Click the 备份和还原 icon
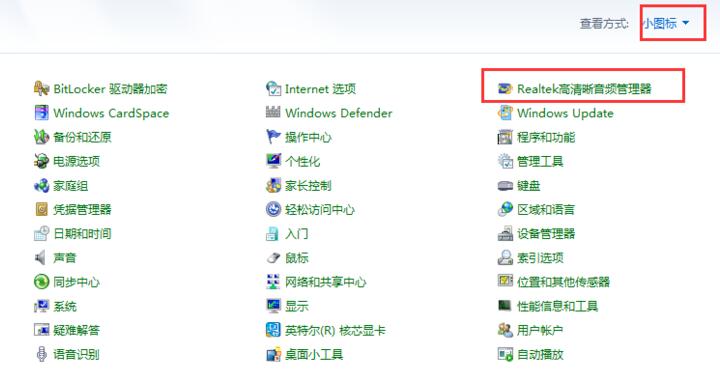Screen dimensions: 720x382 pyautogui.click(x=41, y=137)
